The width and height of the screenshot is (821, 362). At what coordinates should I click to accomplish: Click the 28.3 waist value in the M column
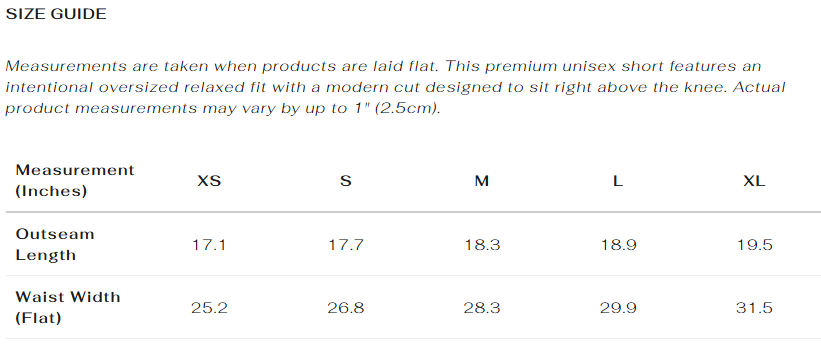pyautogui.click(x=482, y=308)
